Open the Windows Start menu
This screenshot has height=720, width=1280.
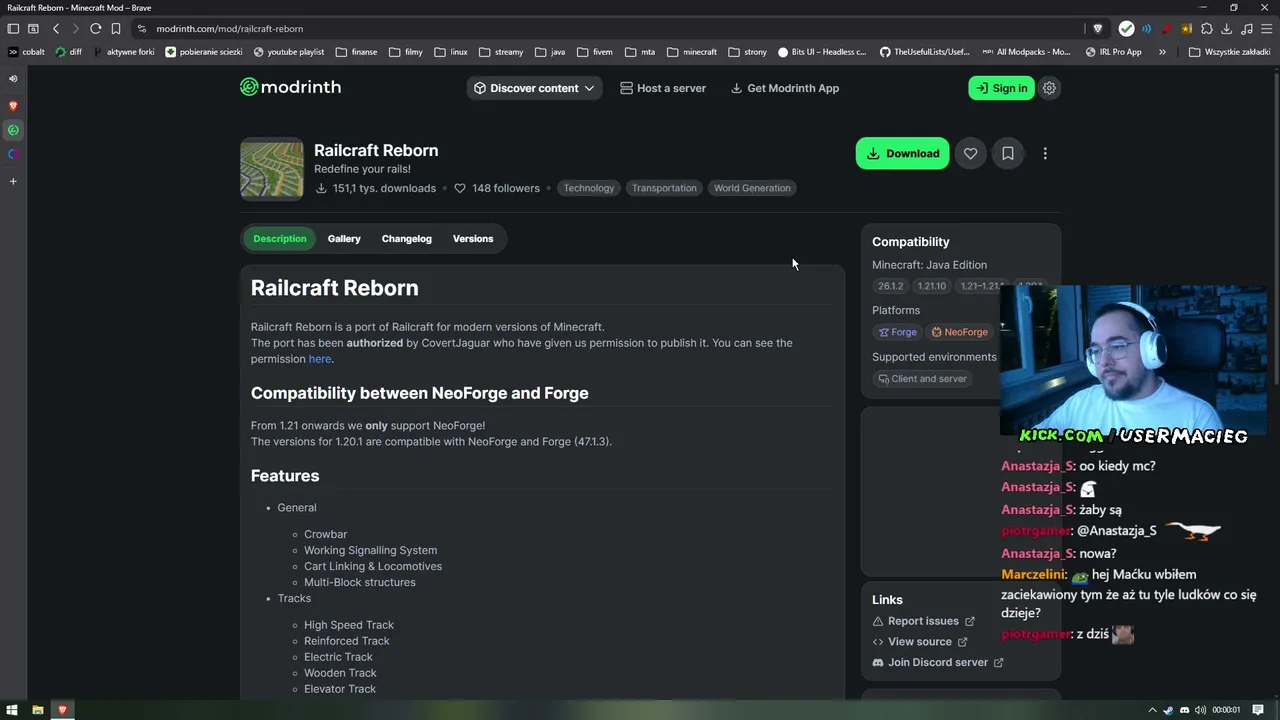click(x=12, y=710)
